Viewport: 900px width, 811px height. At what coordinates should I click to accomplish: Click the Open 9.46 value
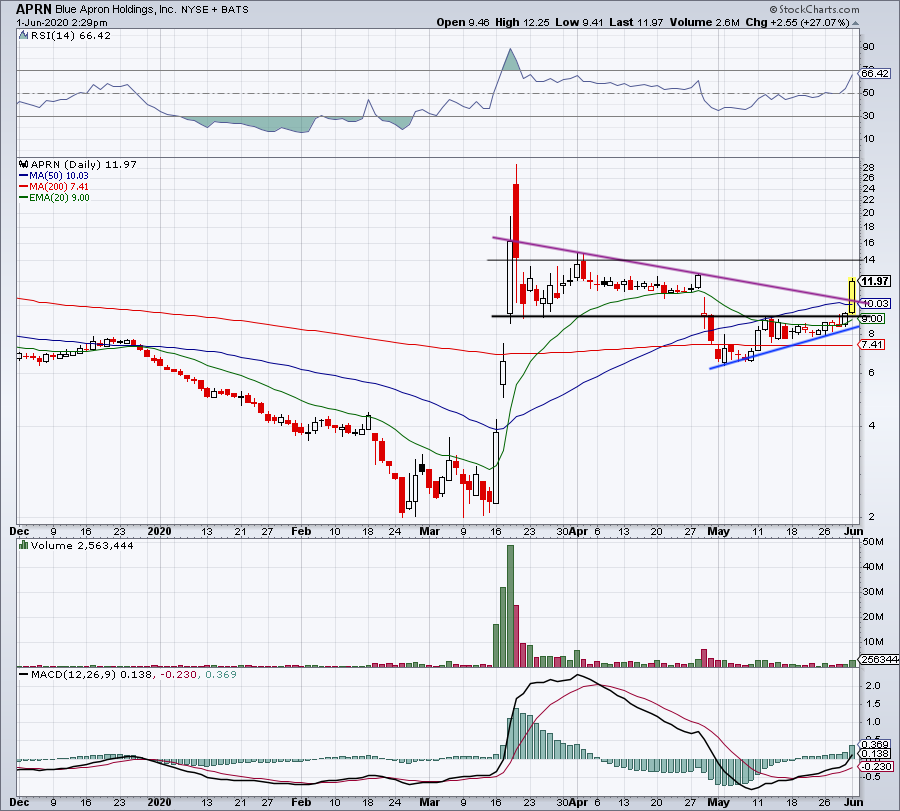coord(463,22)
